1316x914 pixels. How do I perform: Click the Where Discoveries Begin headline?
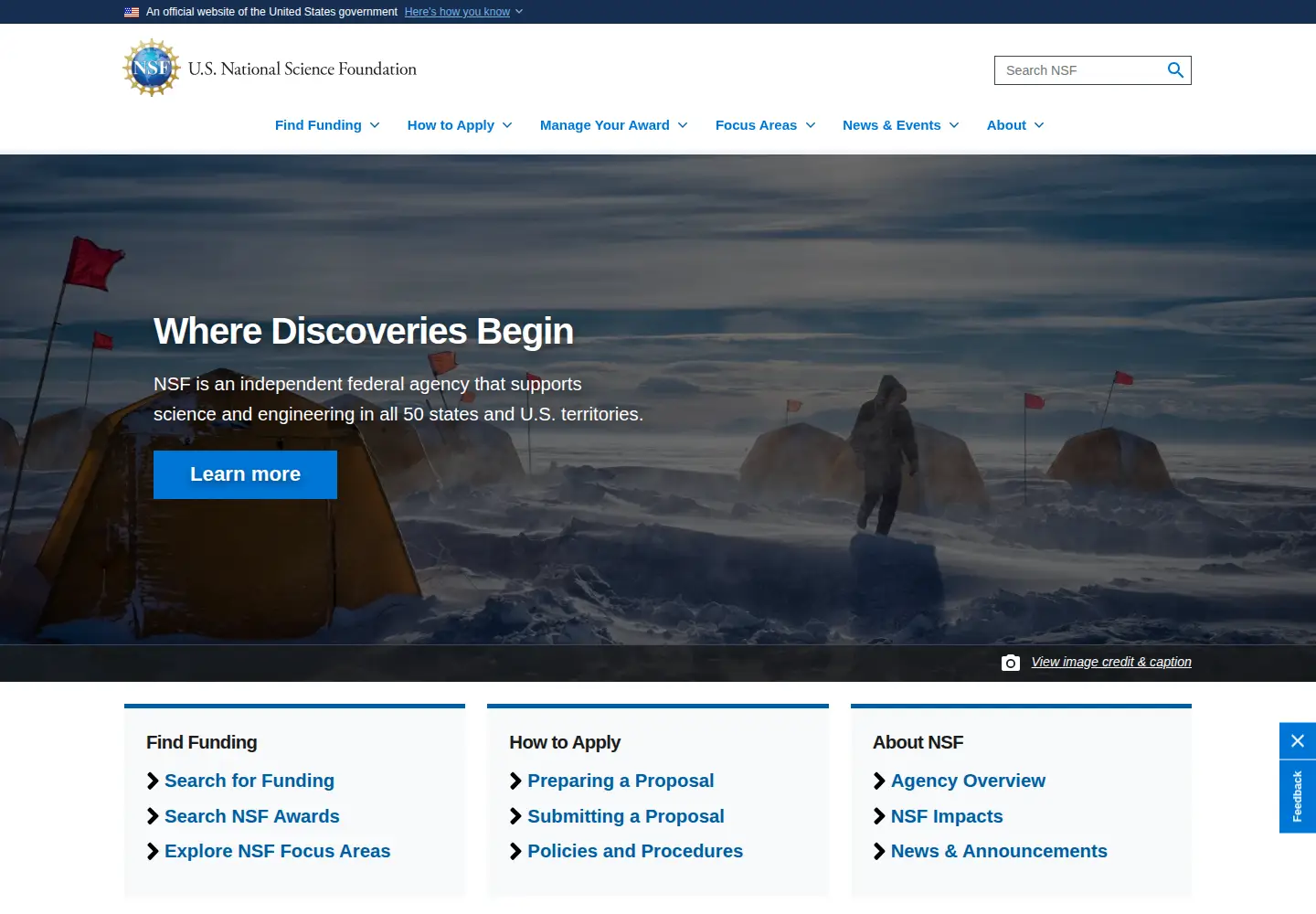click(x=364, y=331)
